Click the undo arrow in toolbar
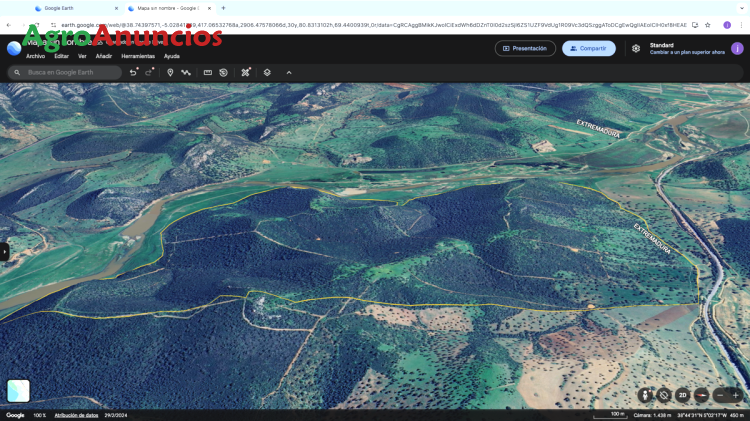The height and width of the screenshot is (421, 750). pos(133,72)
